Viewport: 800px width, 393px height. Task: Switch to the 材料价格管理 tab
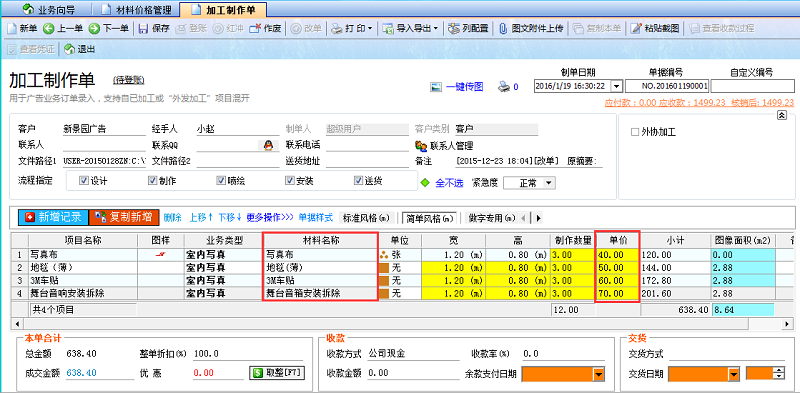[138, 10]
